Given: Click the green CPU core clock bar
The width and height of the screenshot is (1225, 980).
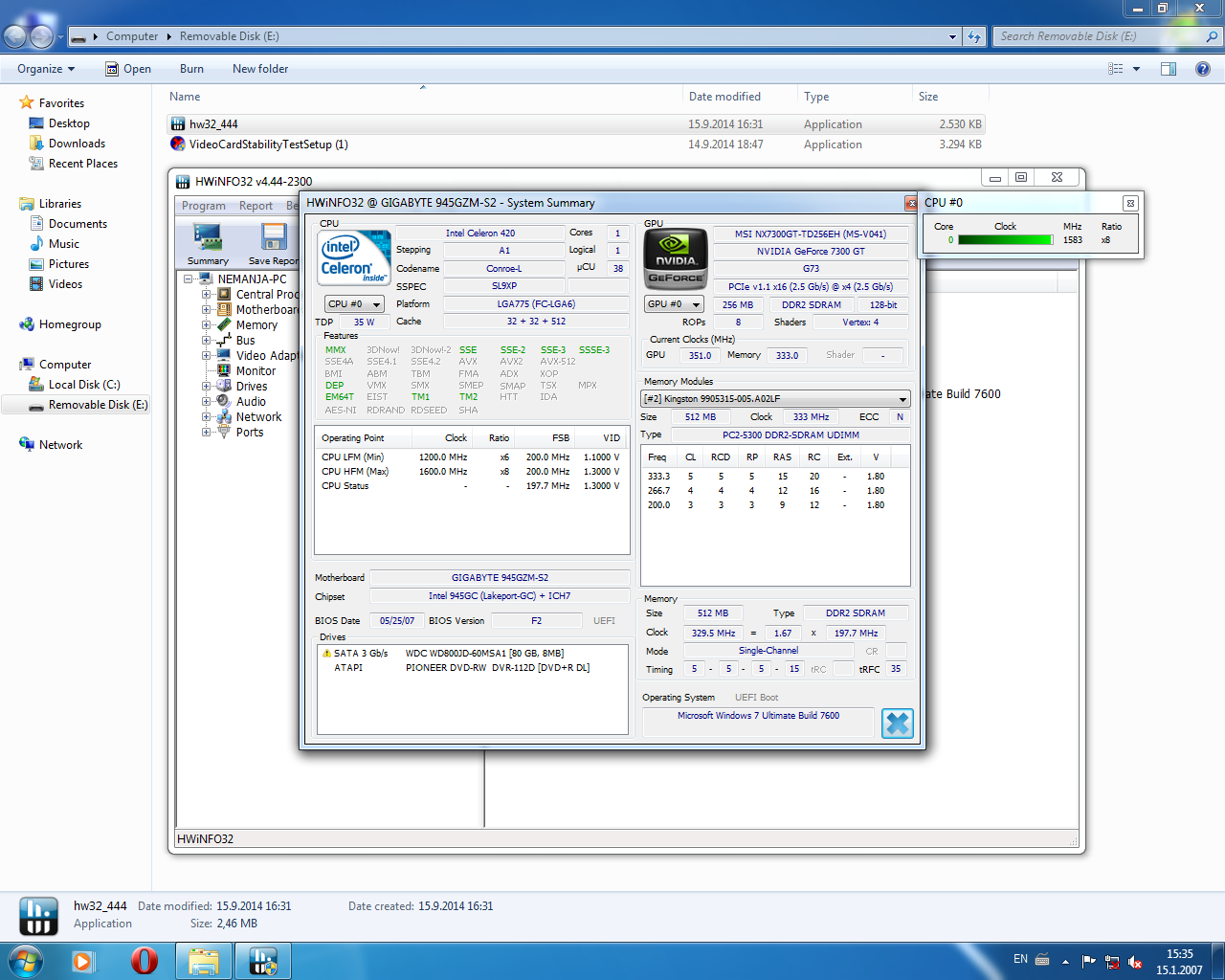Looking at the screenshot, I should [x=1005, y=240].
